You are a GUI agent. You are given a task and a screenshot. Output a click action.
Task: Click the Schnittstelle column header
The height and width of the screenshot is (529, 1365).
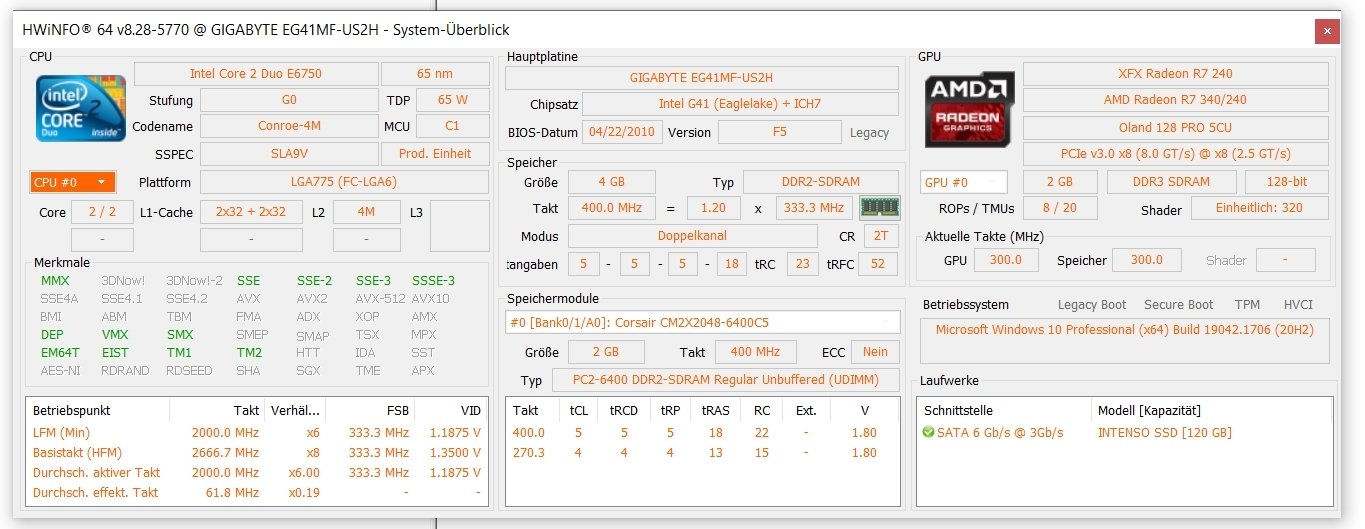pos(1005,410)
